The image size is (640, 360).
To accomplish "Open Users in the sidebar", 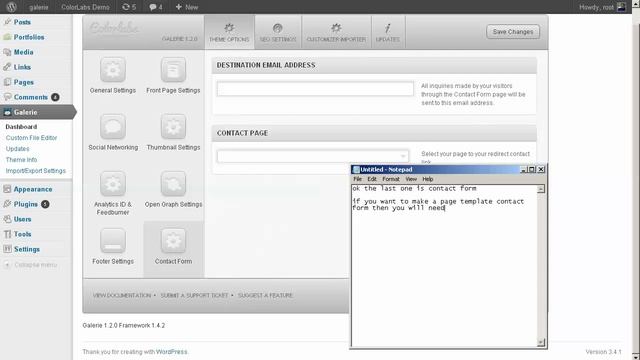I will click(22, 219).
